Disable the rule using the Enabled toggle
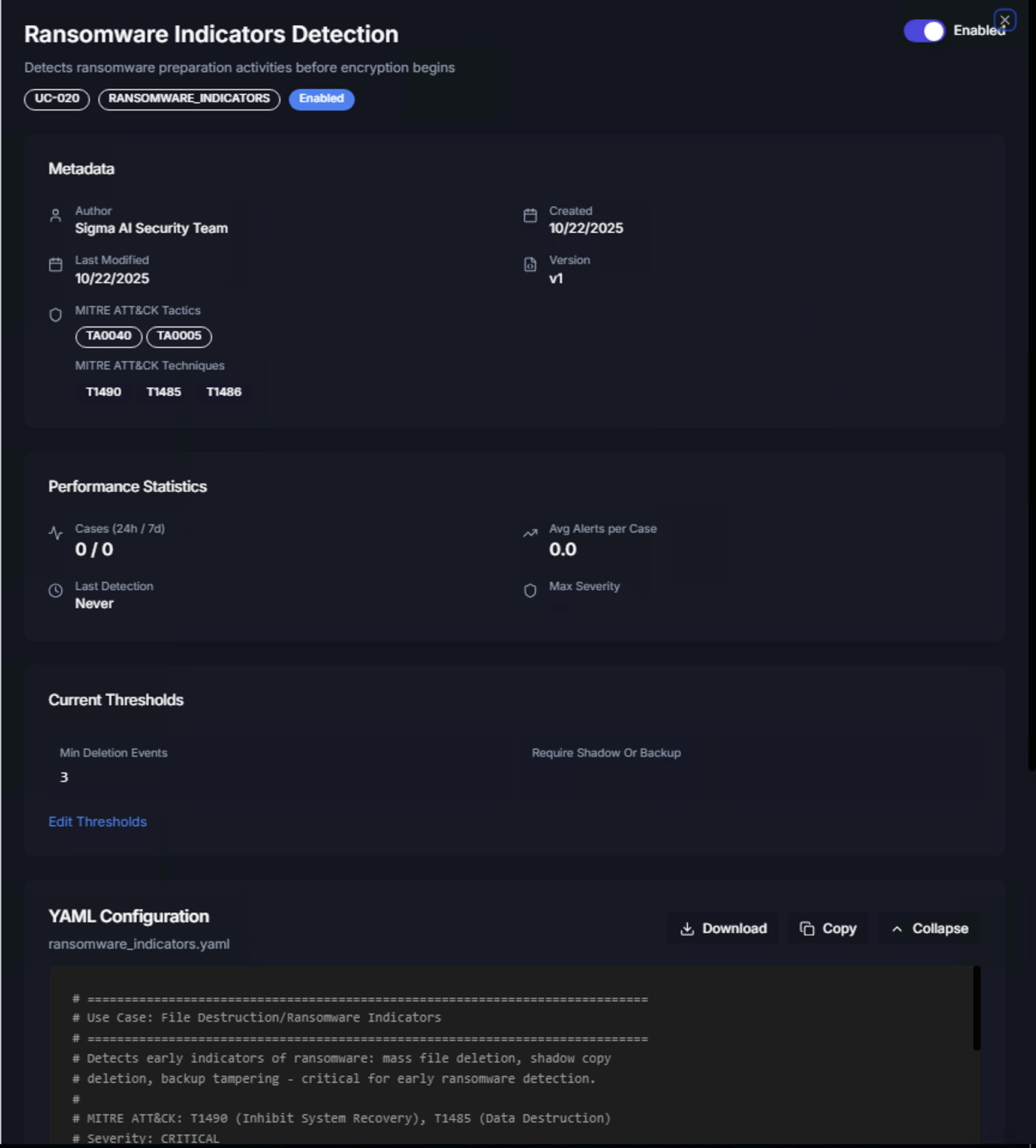Screen dimensions: 1036x1148 [x=924, y=31]
